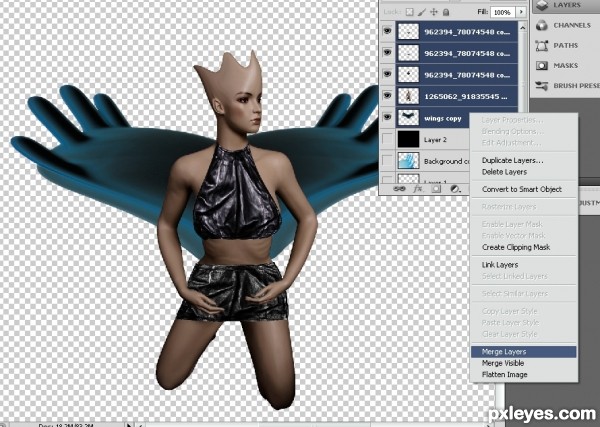Select the 1265062_91835545 layer thumbnail

(x=408, y=96)
